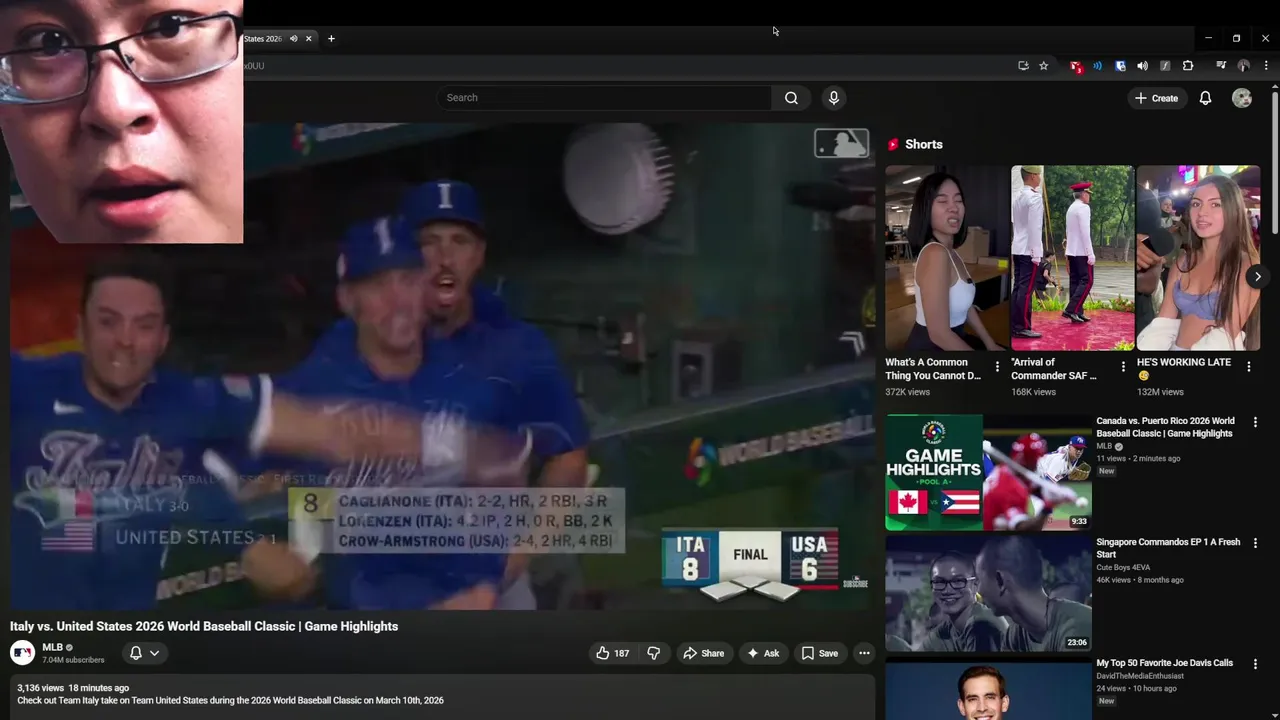Click the "168K views" text
This screenshot has width=1280, height=720.
pyautogui.click(x=1033, y=392)
